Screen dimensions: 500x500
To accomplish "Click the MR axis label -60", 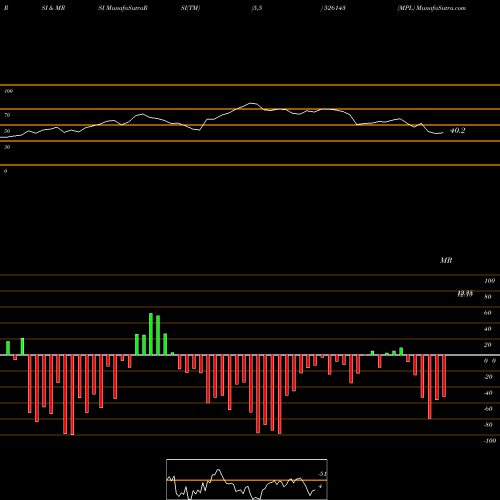I will point(488,409).
